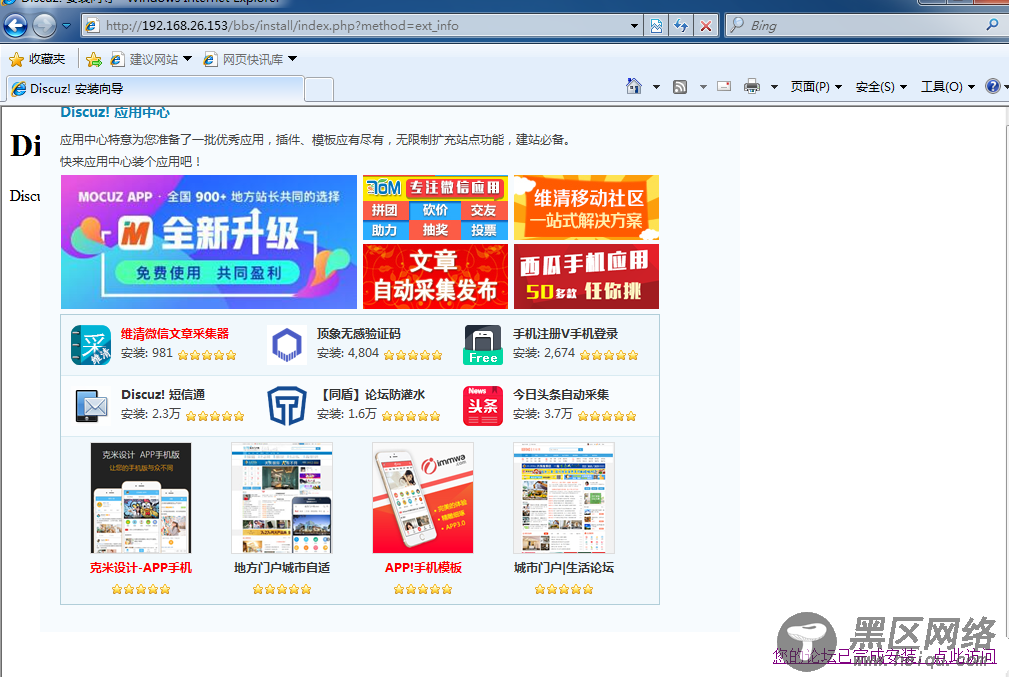The width and height of the screenshot is (1009, 677).
Task: Open the 地方门户城市自适 template link
Action: 282,568
